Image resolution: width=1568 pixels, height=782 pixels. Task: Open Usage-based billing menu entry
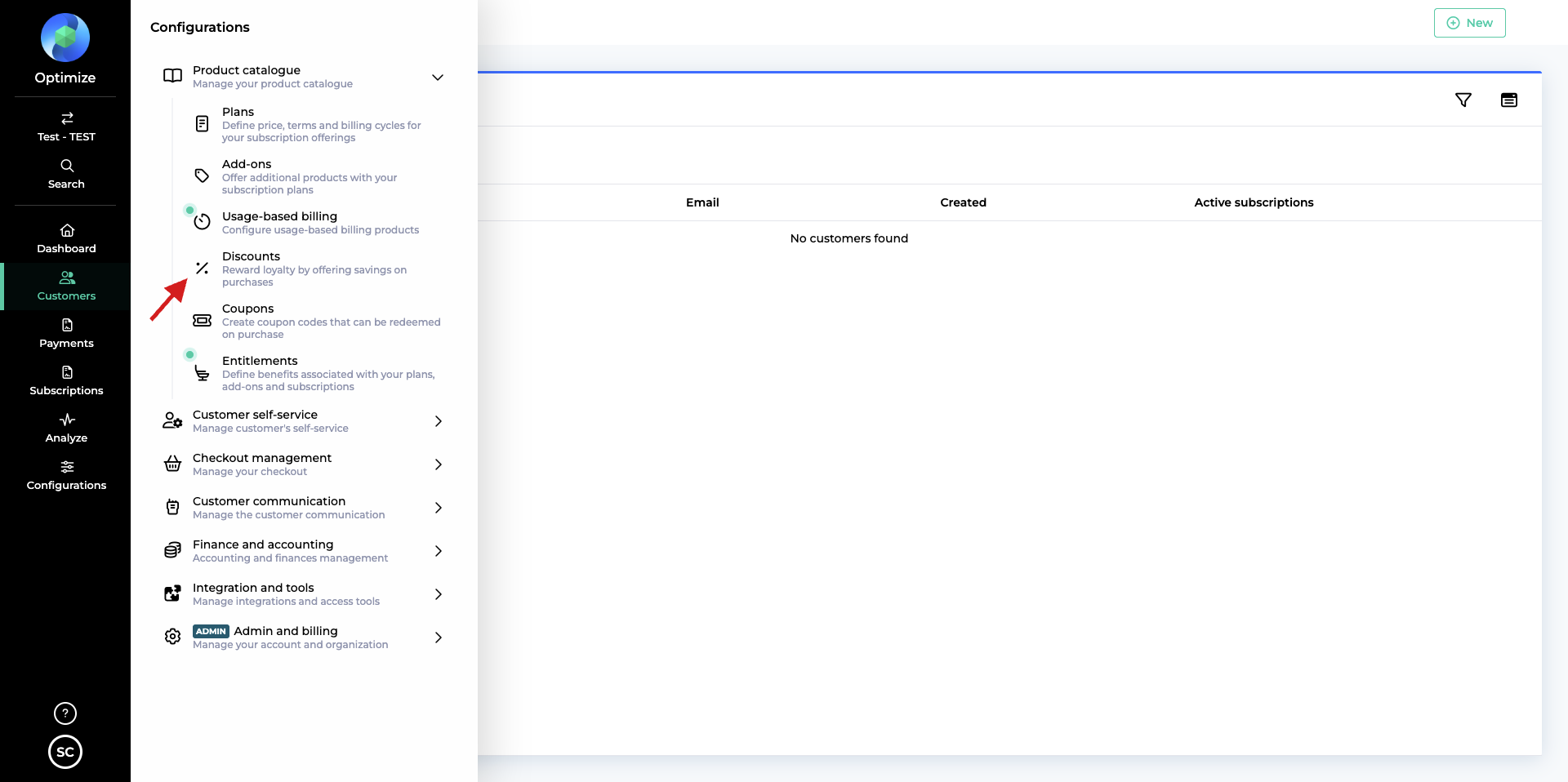318,223
